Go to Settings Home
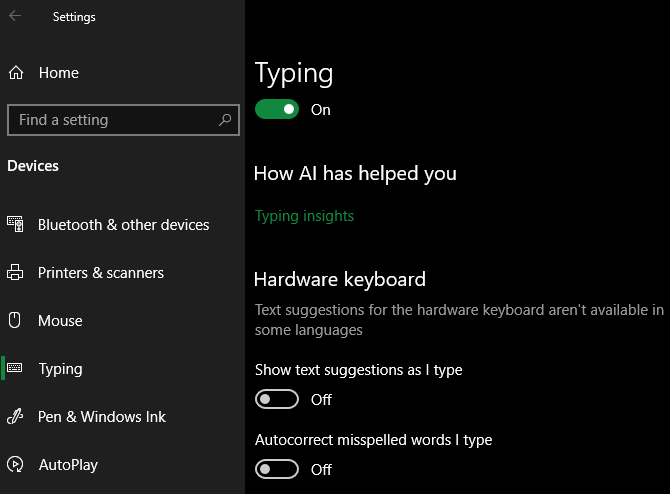Image resolution: width=670 pixels, height=494 pixels. click(58, 73)
